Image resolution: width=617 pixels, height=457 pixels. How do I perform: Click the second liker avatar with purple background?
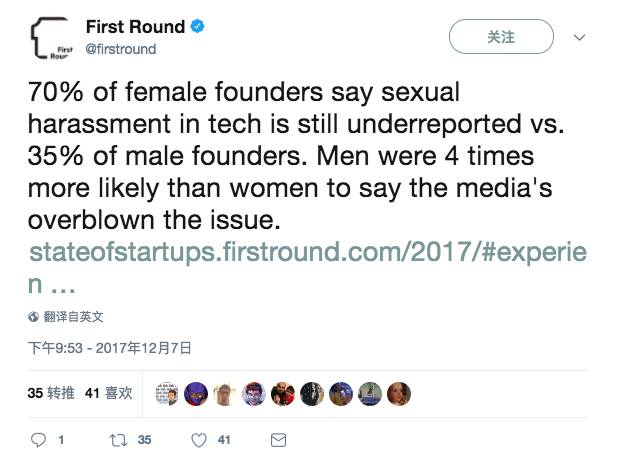pyautogui.click(x=197, y=393)
